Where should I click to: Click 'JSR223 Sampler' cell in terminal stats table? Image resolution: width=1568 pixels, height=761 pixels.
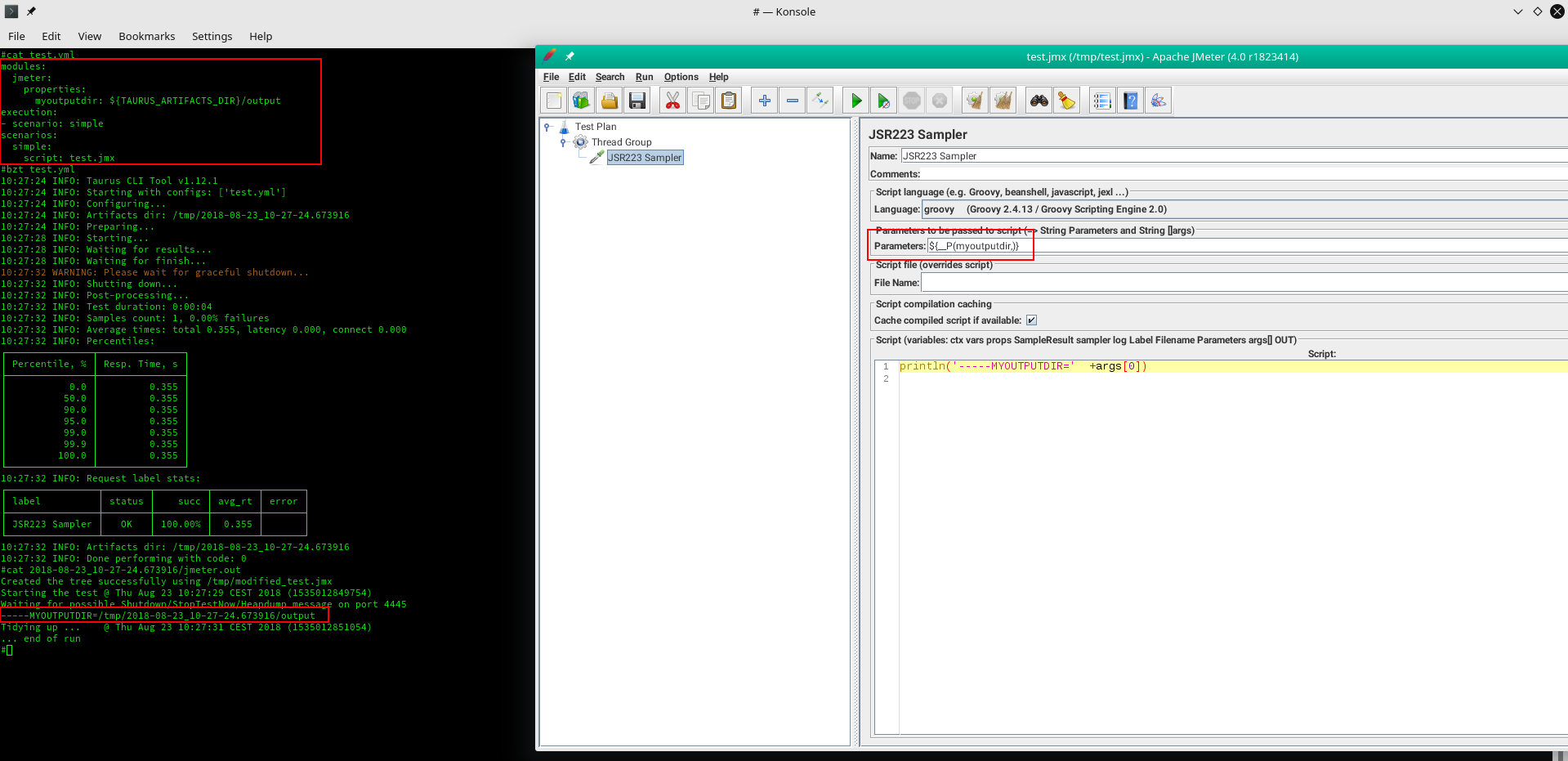click(52, 524)
